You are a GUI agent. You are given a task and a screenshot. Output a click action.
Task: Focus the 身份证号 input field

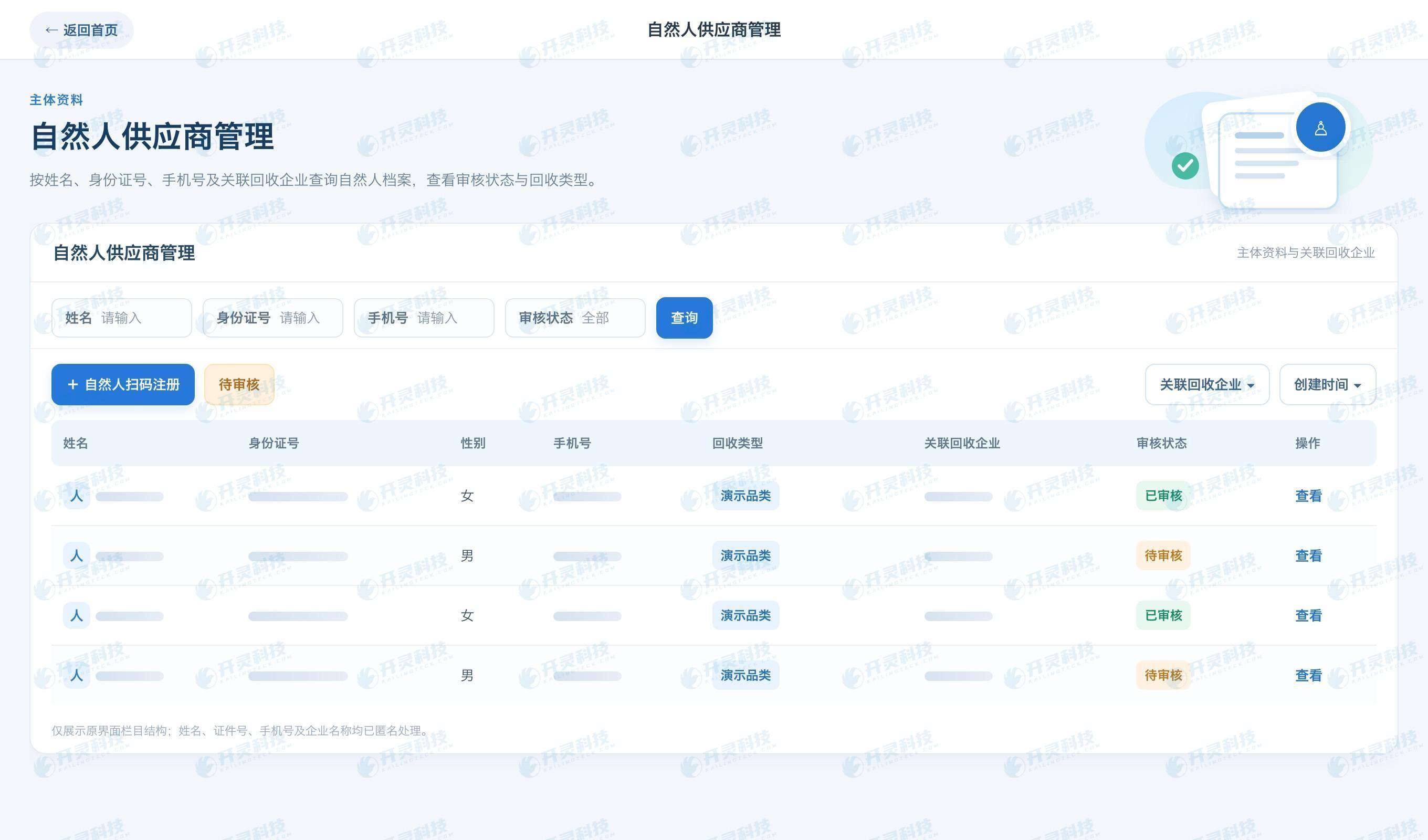[x=273, y=318]
